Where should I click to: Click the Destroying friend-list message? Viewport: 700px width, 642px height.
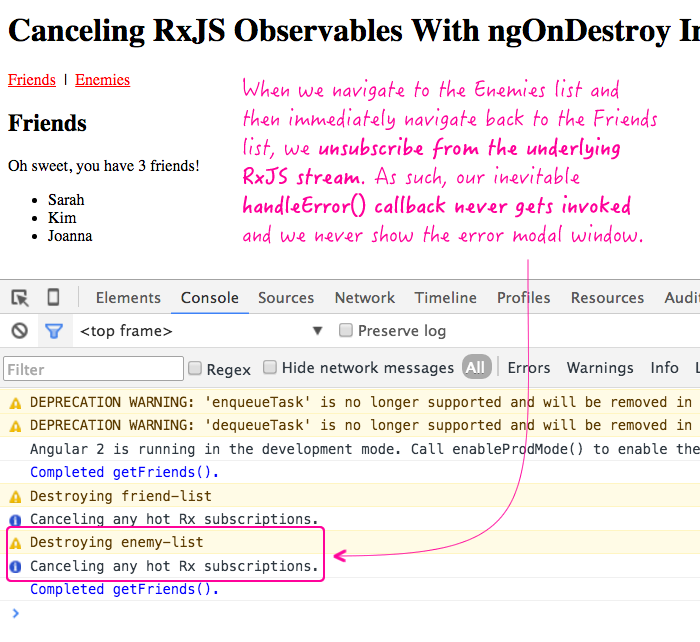coord(121,496)
